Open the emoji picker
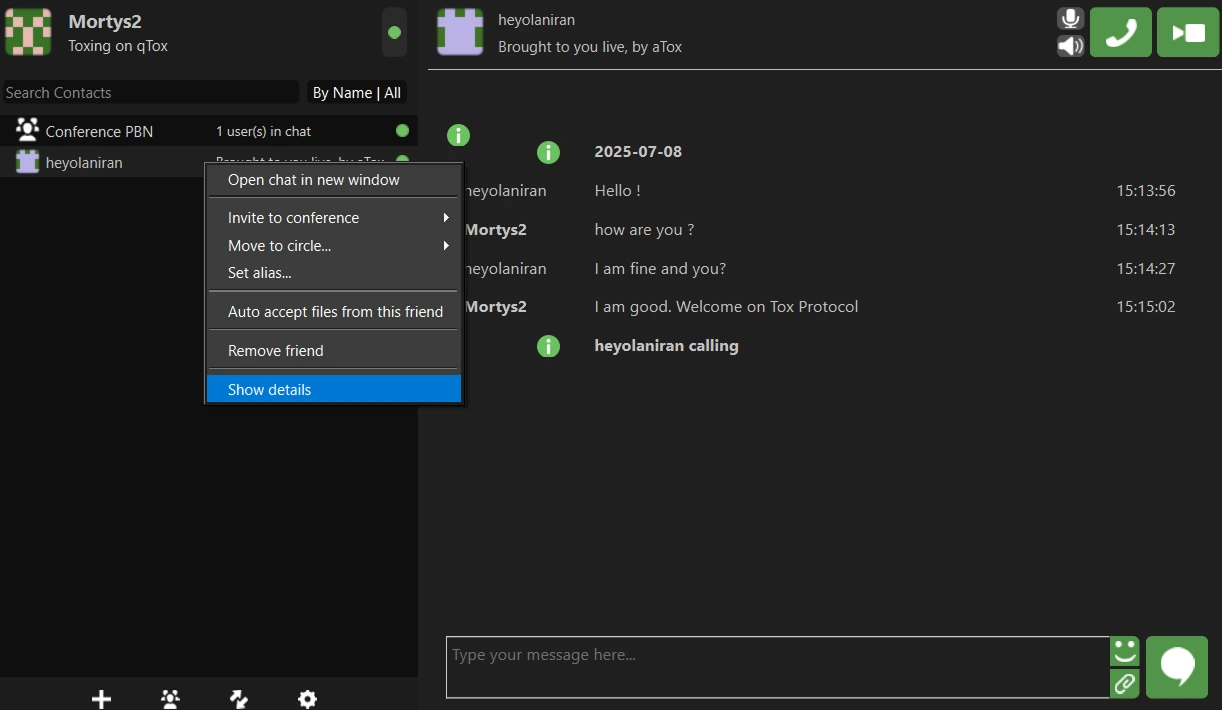1222x710 pixels. pyautogui.click(x=1125, y=652)
